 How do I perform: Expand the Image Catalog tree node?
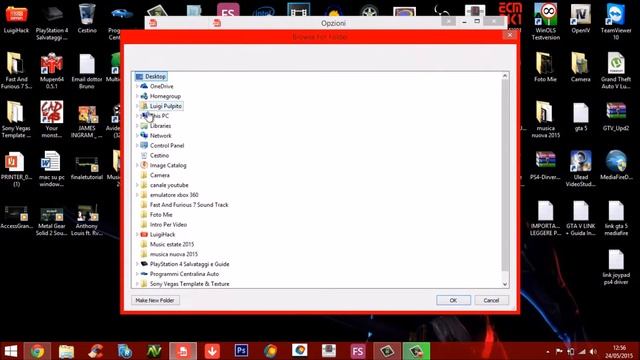[x=137, y=165]
